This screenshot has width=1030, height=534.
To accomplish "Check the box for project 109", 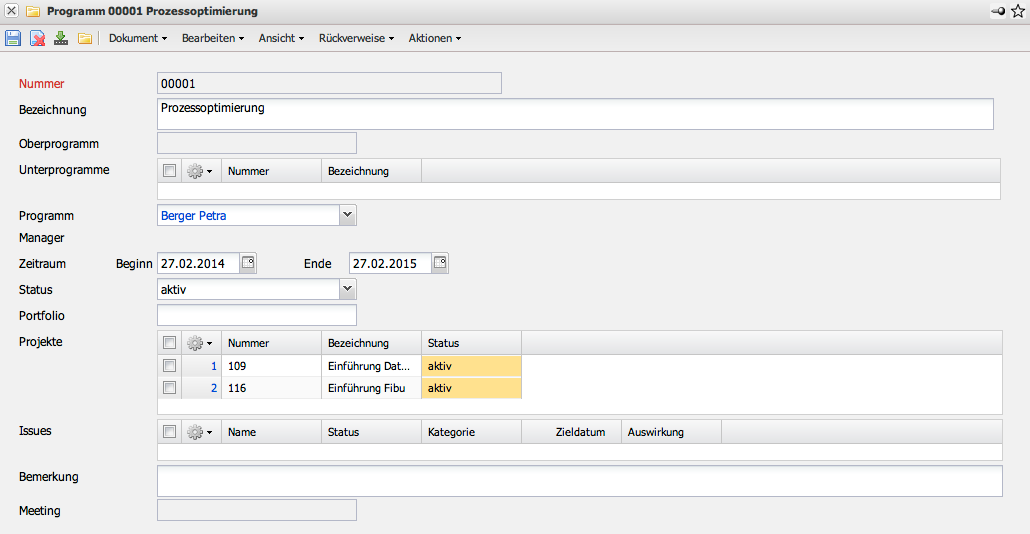I will click(169, 366).
